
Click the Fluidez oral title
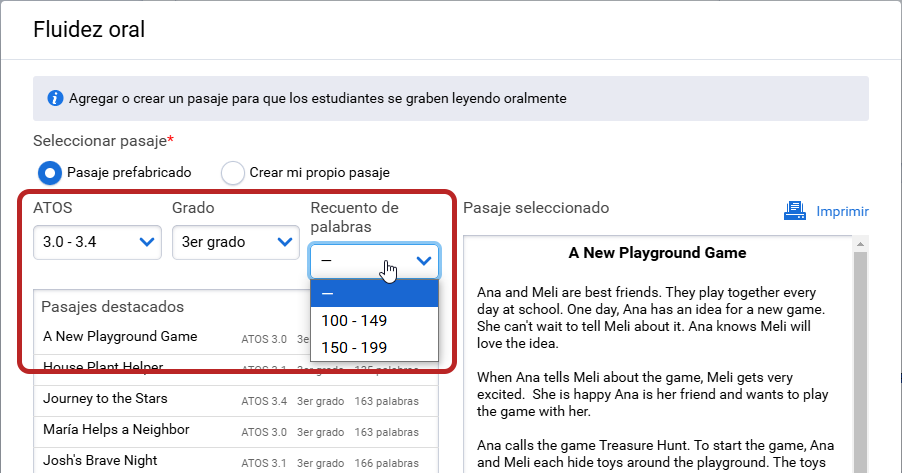pyautogui.click(x=89, y=29)
